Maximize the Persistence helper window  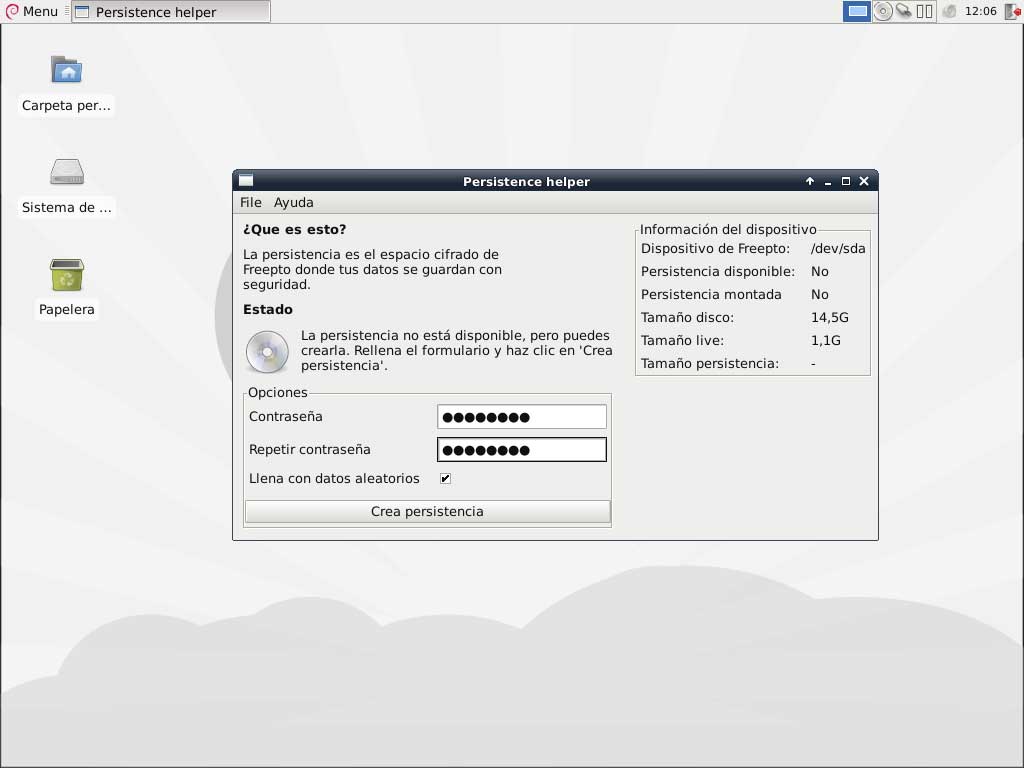(846, 181)
